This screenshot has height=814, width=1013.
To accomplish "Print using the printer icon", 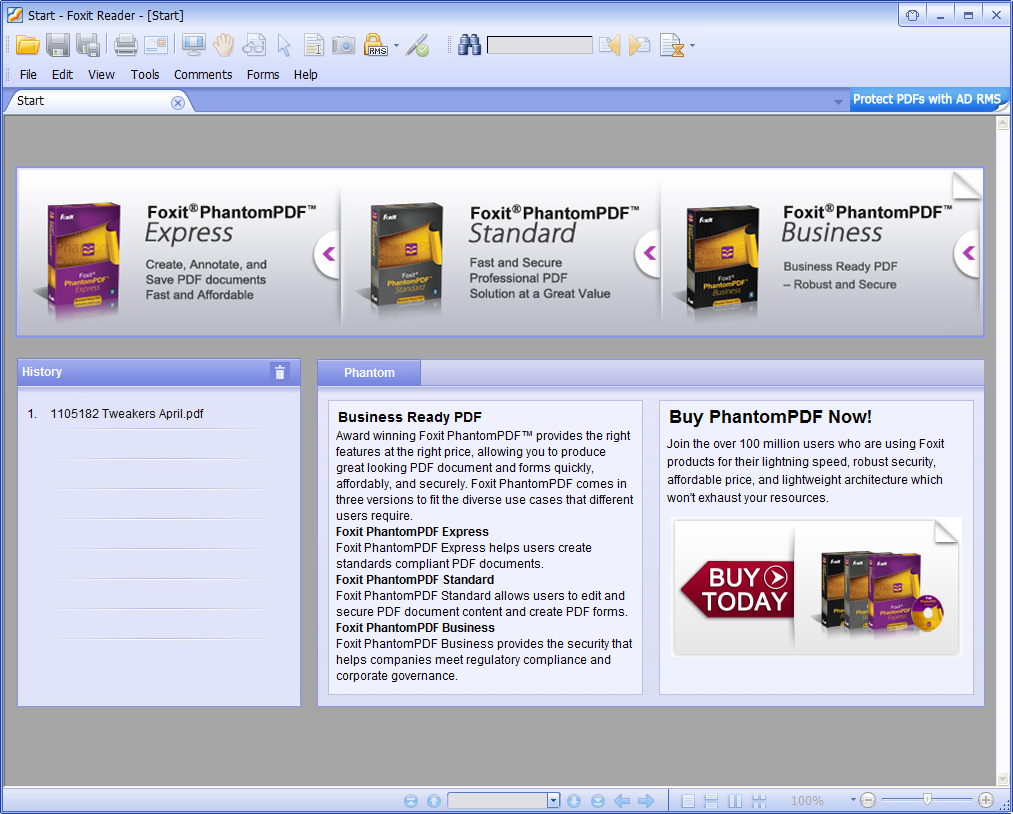I will tap(126, 45).
